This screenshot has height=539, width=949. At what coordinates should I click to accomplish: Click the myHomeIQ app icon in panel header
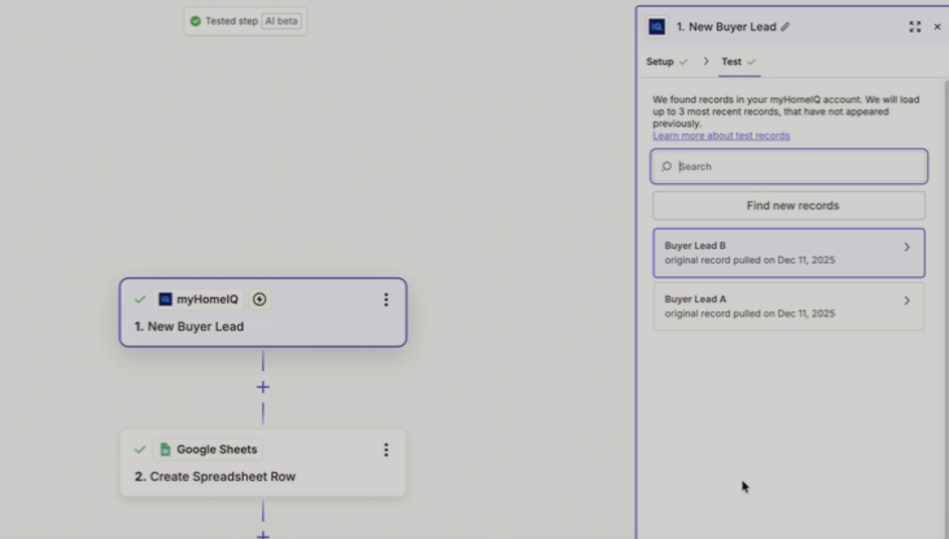click(657, 27)
